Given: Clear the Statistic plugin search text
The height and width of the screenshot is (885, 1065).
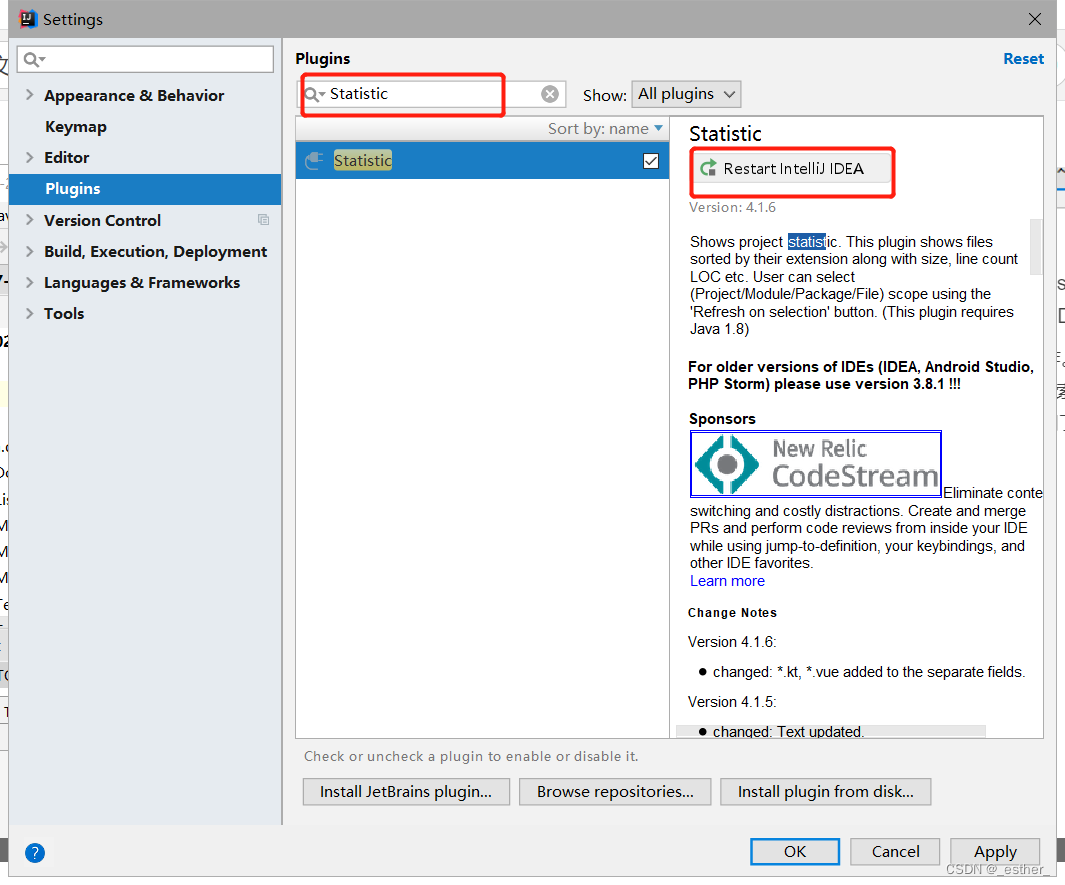Looking at the screenshot, I should click(549, 94).
